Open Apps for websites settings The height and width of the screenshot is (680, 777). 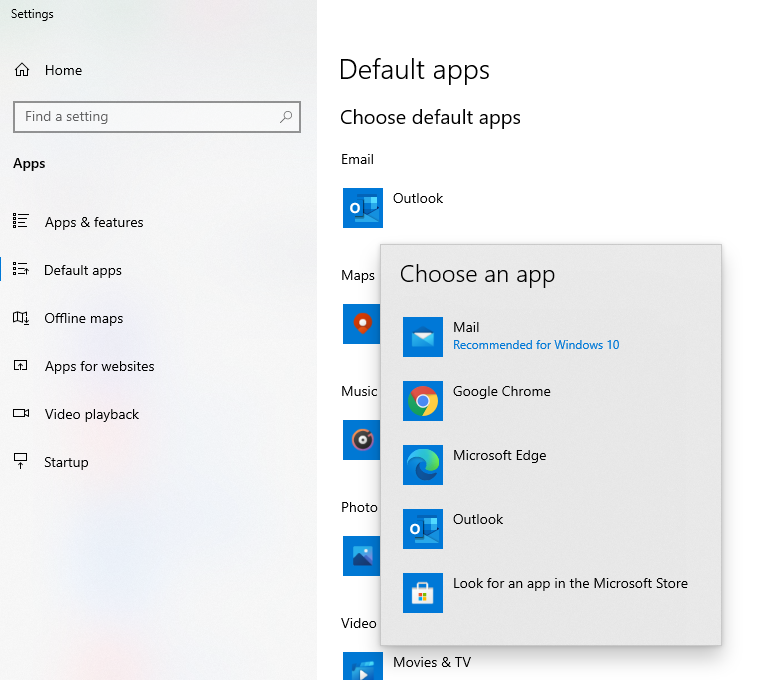pyautogui.click(x=159, y=366)
